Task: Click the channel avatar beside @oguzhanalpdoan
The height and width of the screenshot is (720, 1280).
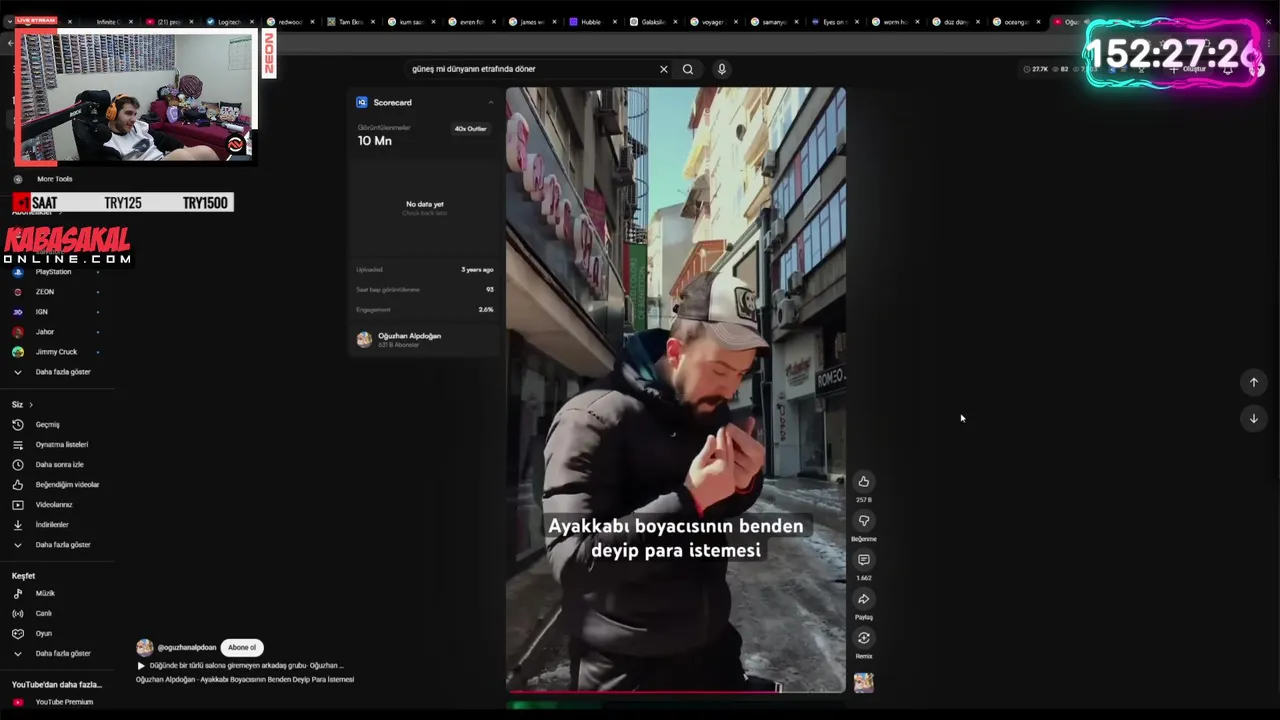Action: coord(145,647)
